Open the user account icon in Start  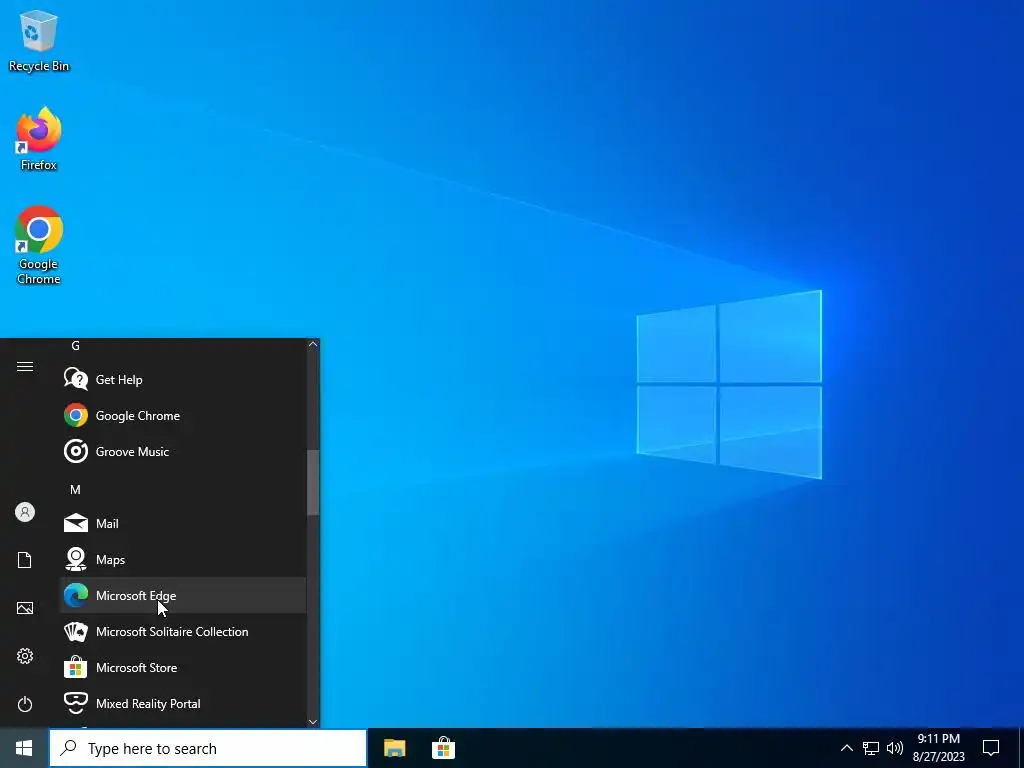pyautogui.click(x=25, y=512)
